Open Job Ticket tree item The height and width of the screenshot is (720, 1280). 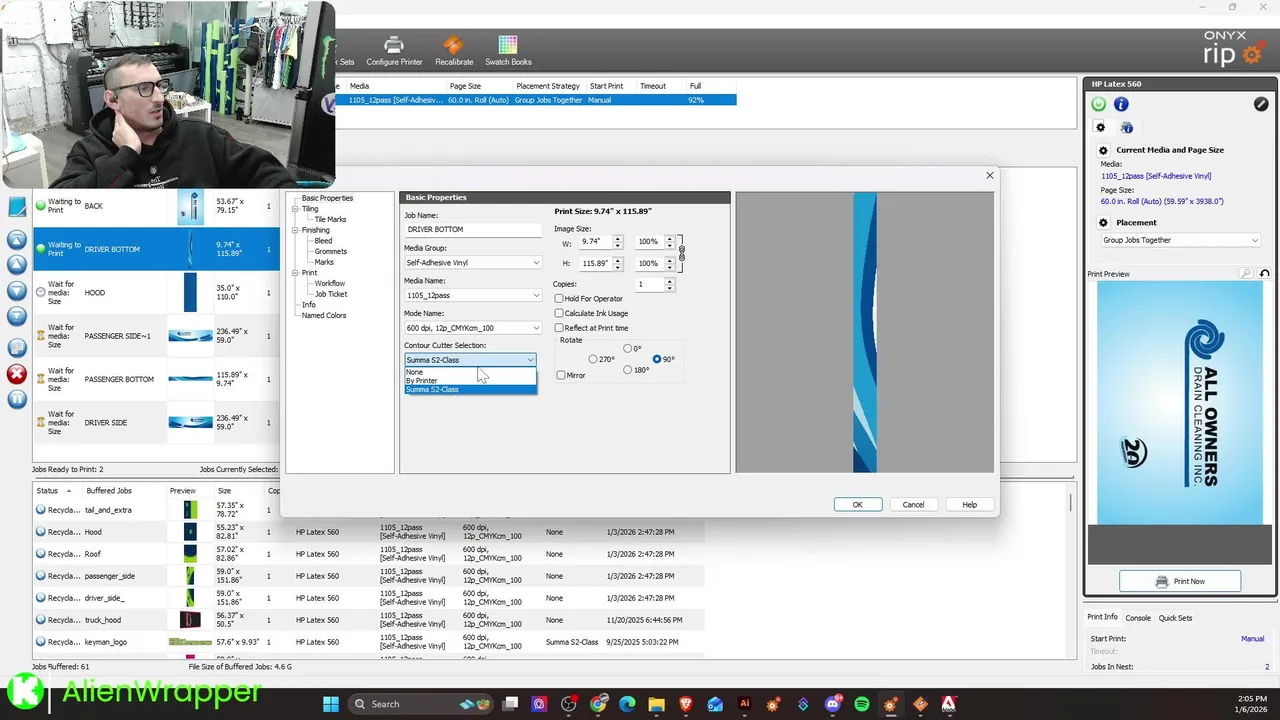pos(331,294)
